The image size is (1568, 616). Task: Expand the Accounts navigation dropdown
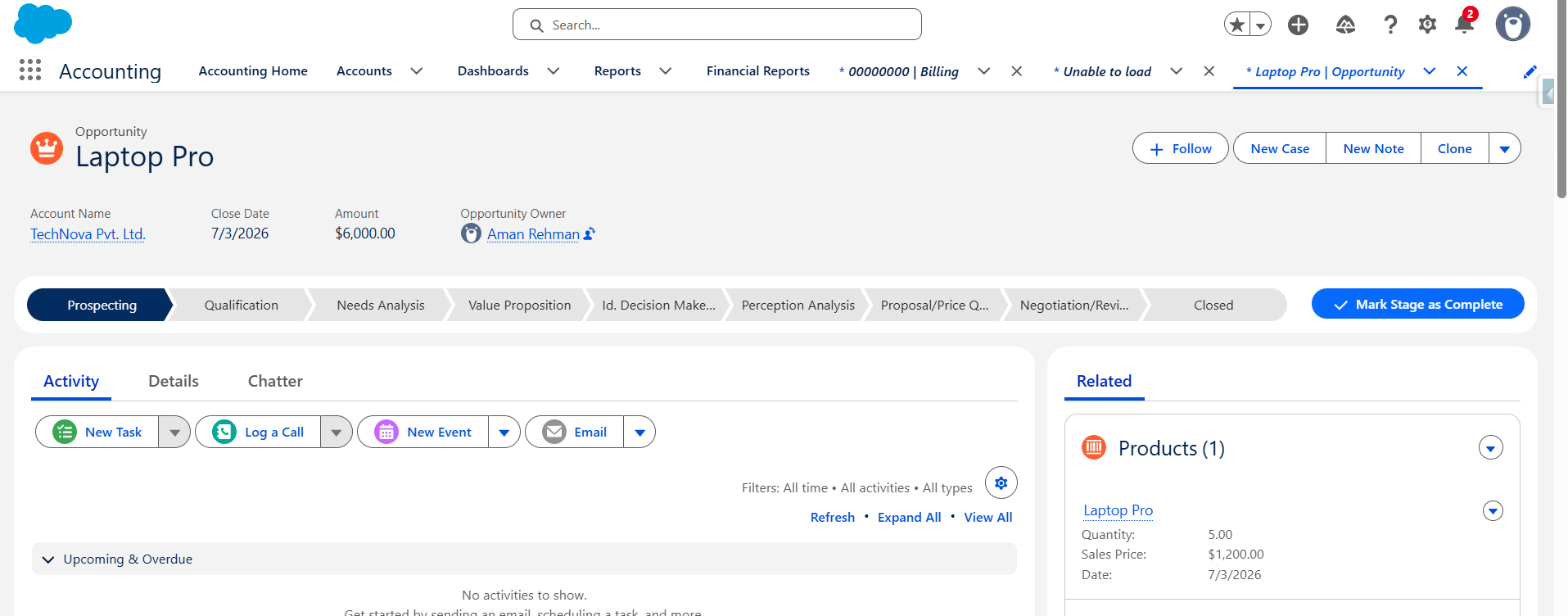point(416,71)
